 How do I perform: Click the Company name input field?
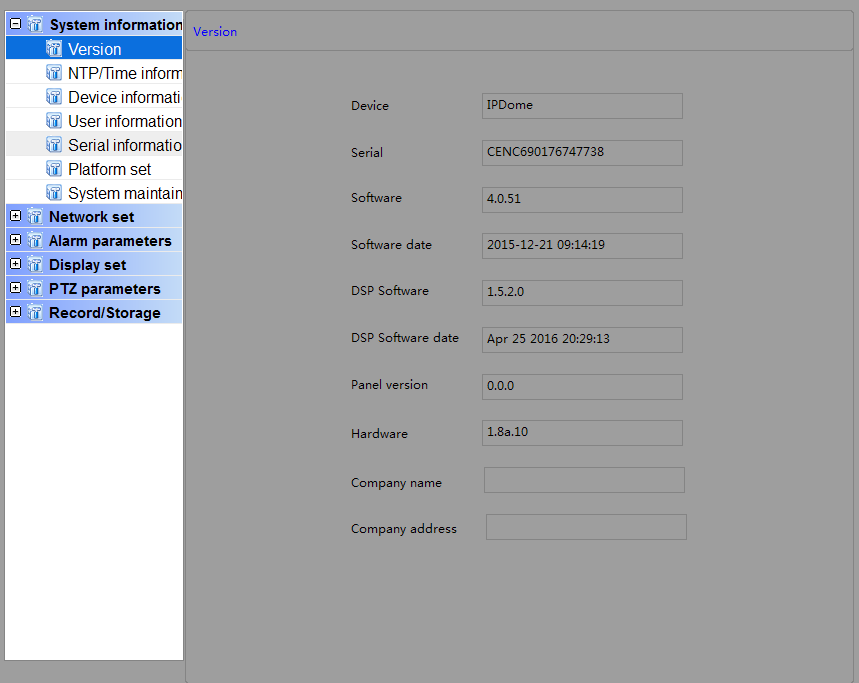pyautogui.click(x=584, y=481)
